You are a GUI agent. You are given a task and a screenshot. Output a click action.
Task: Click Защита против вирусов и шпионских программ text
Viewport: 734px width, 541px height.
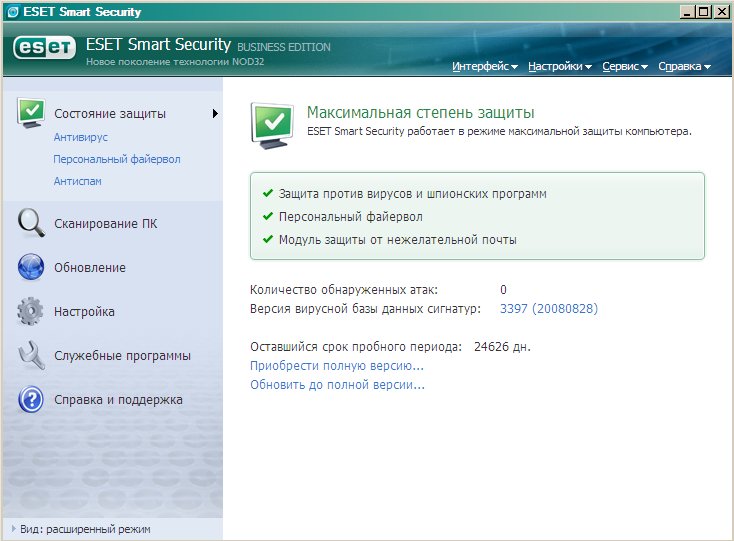coord(412,194)
